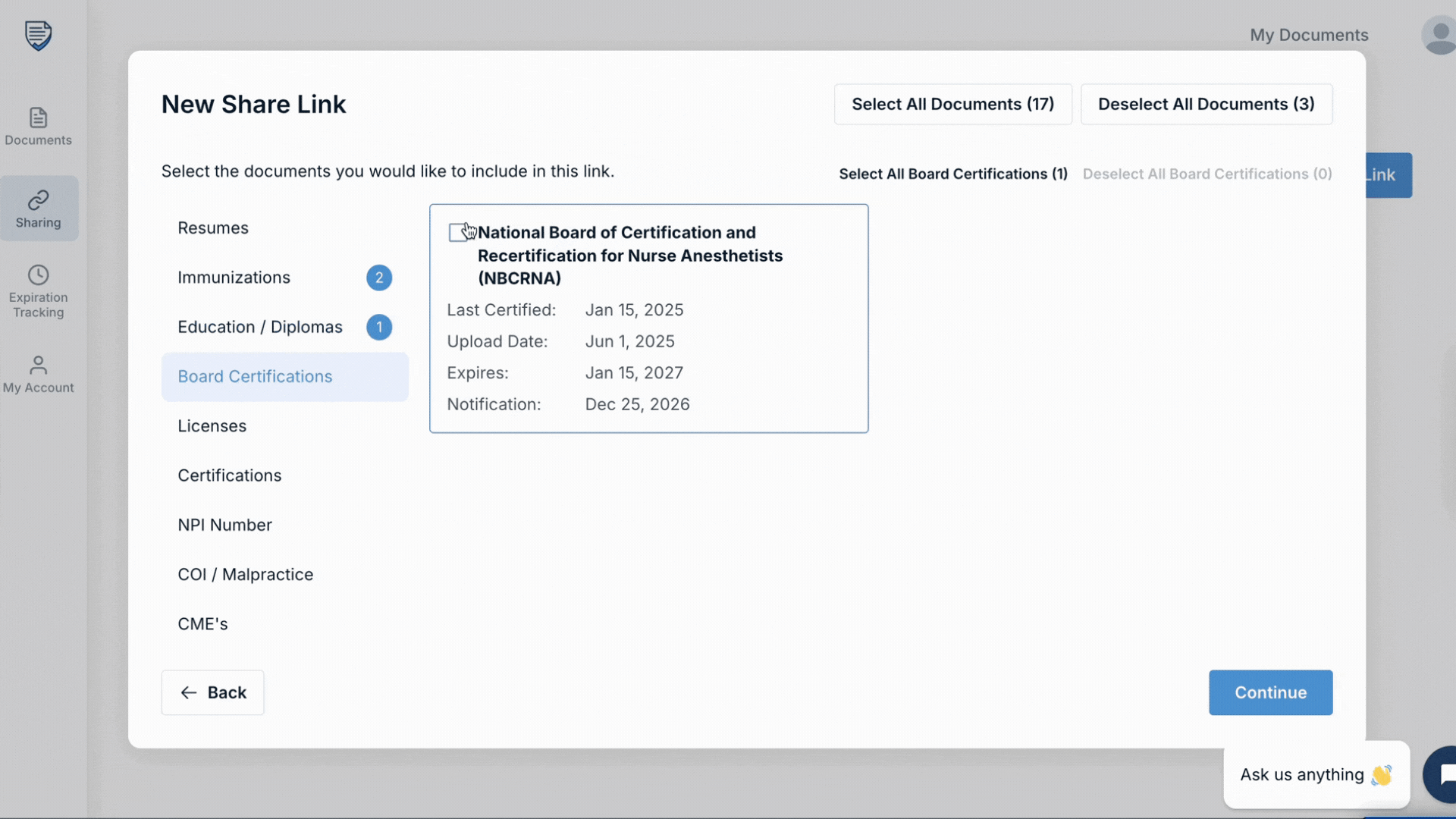The image size is (1456, 819).
Task: Open the Ask us anything chat prompt
Action: 1316,774
